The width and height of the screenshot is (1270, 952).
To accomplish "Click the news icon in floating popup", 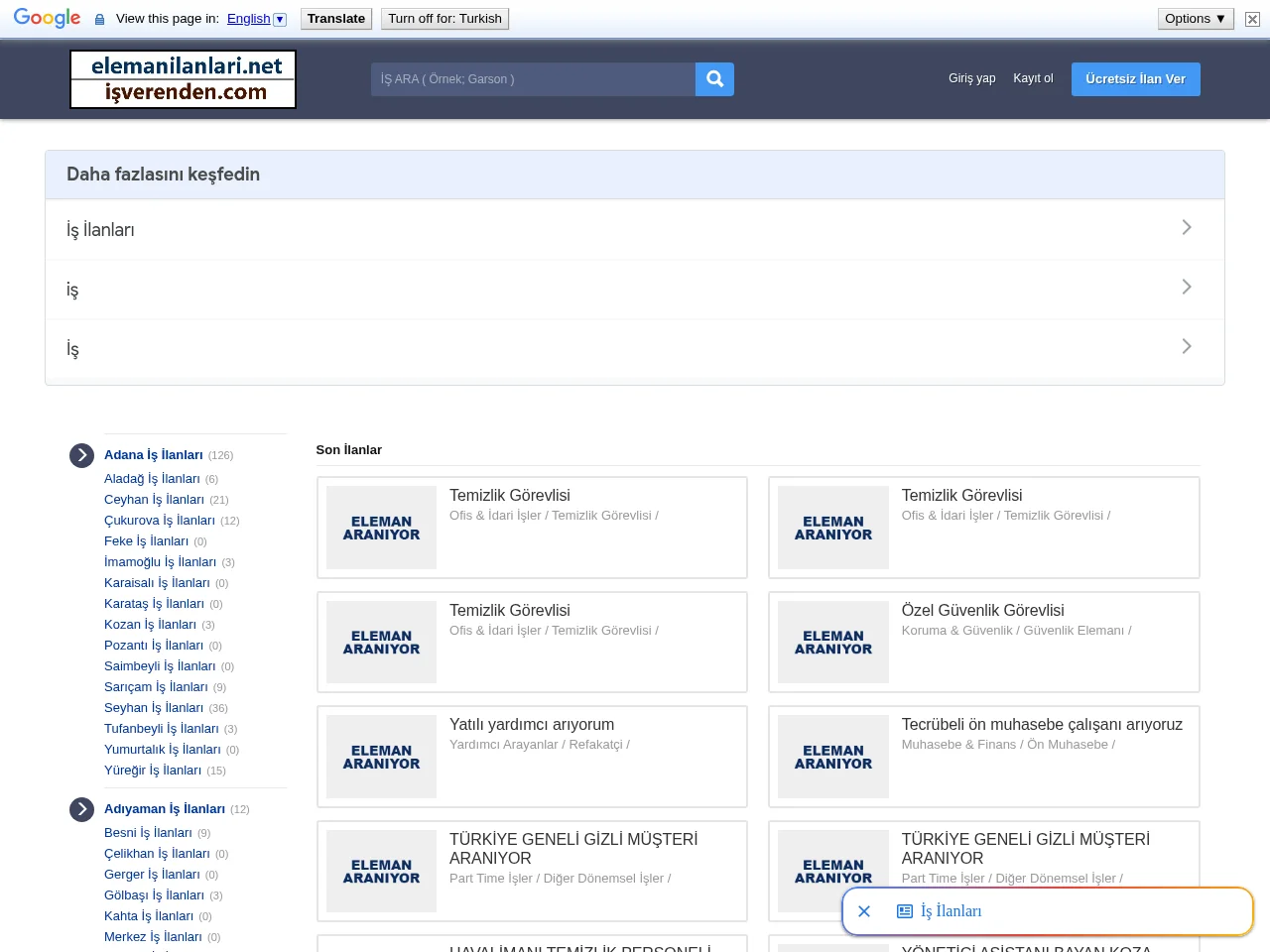I will (x=905, y=911).
